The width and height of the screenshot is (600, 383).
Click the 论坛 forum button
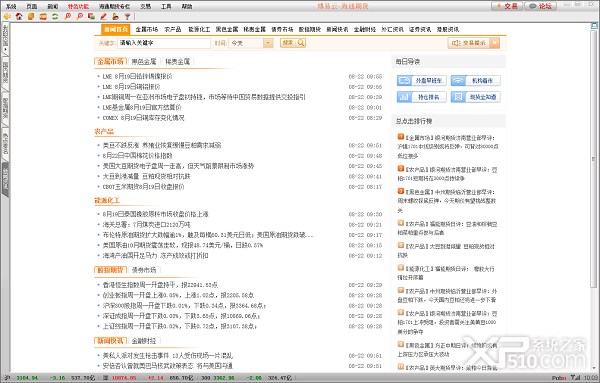[540, 6]
